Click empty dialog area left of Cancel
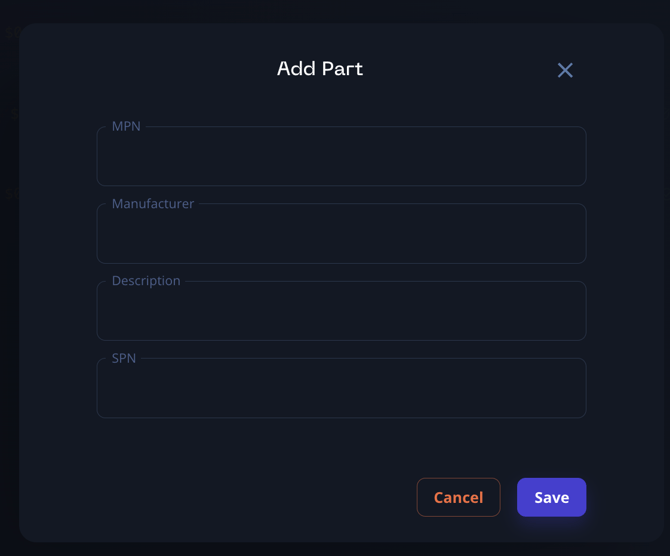 click(x=250, y=497)
